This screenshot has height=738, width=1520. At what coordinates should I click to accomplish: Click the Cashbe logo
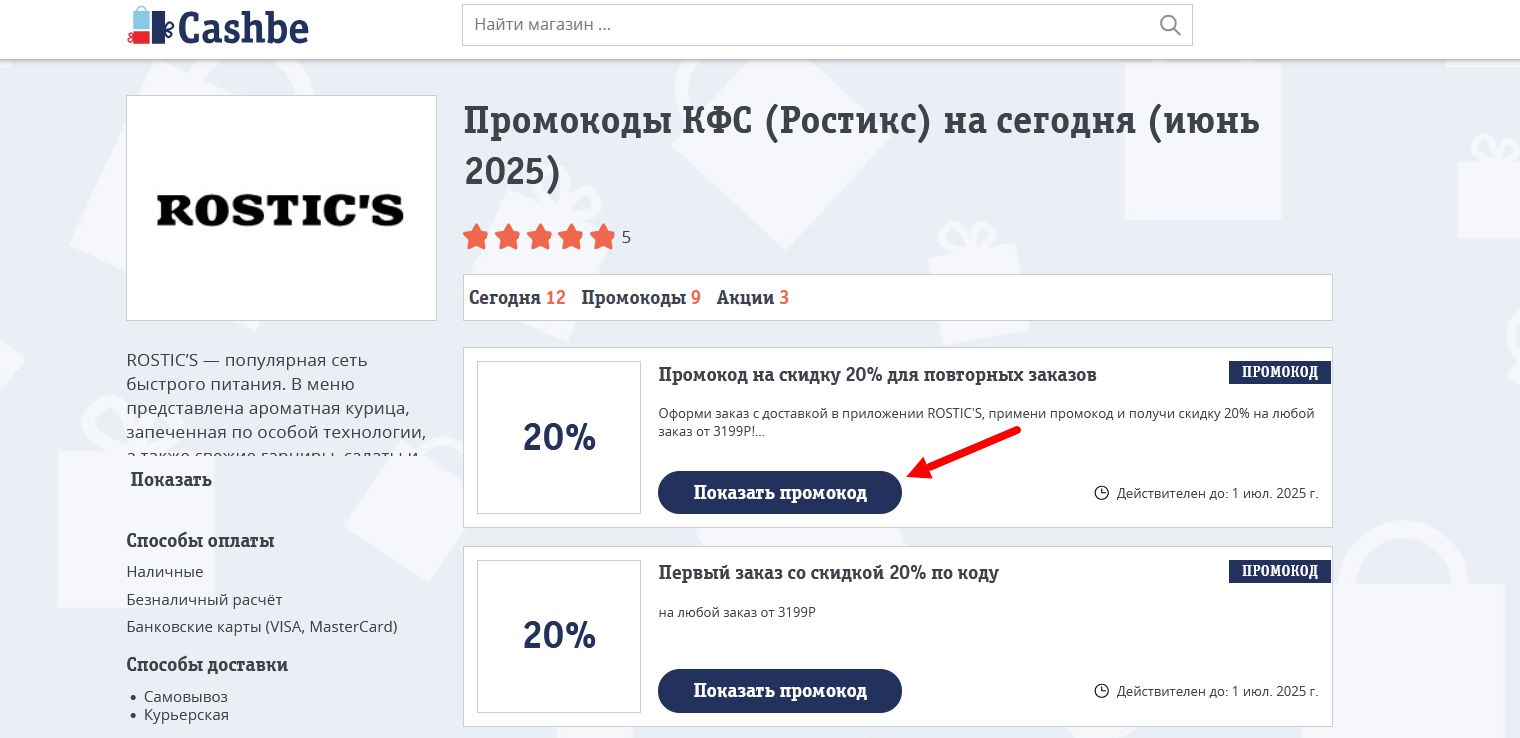click(x=219, y=27)
